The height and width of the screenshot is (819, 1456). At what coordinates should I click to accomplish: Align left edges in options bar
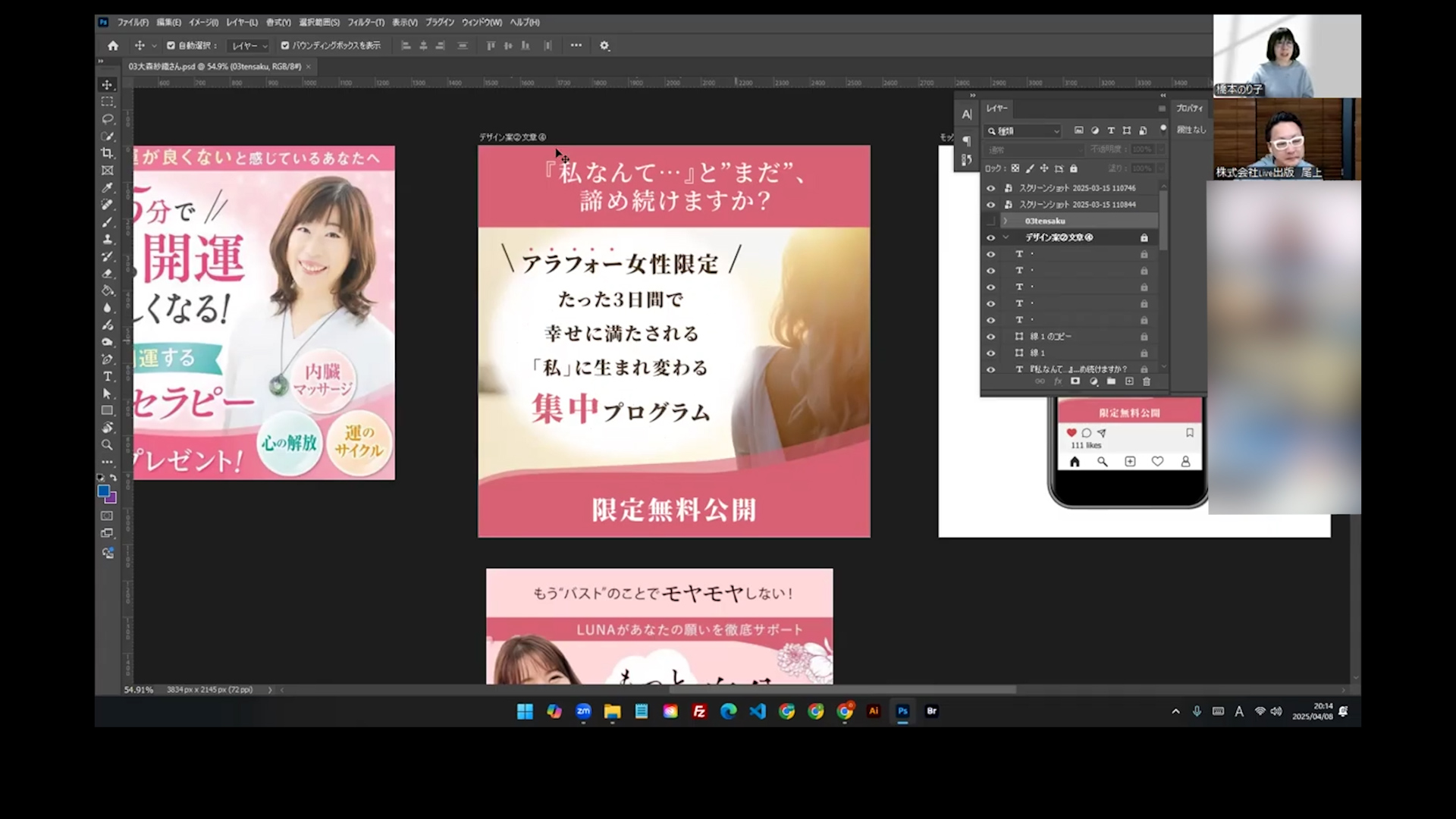coord(406,45)
